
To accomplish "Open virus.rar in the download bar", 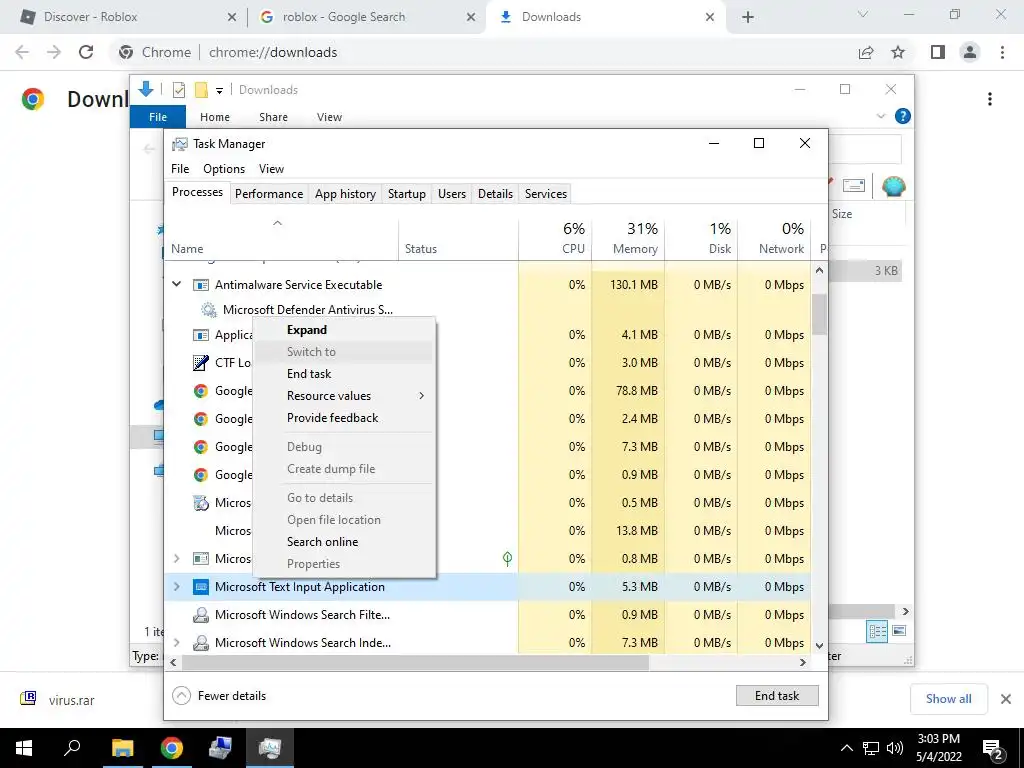I will (x=71, y=700).
